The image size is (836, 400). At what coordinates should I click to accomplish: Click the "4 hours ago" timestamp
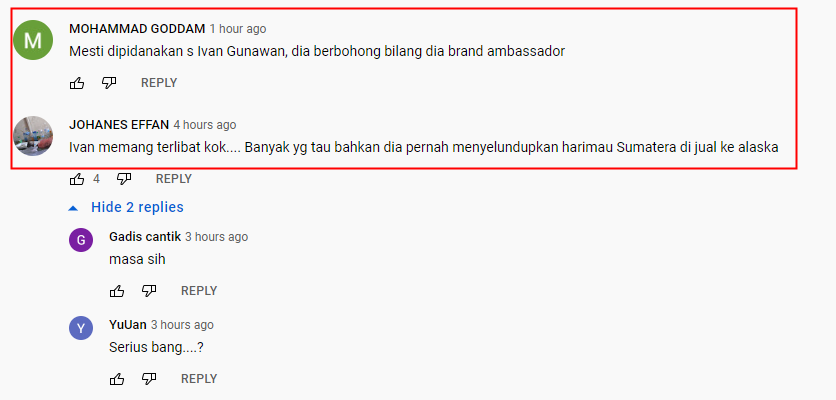pos(205,125)
